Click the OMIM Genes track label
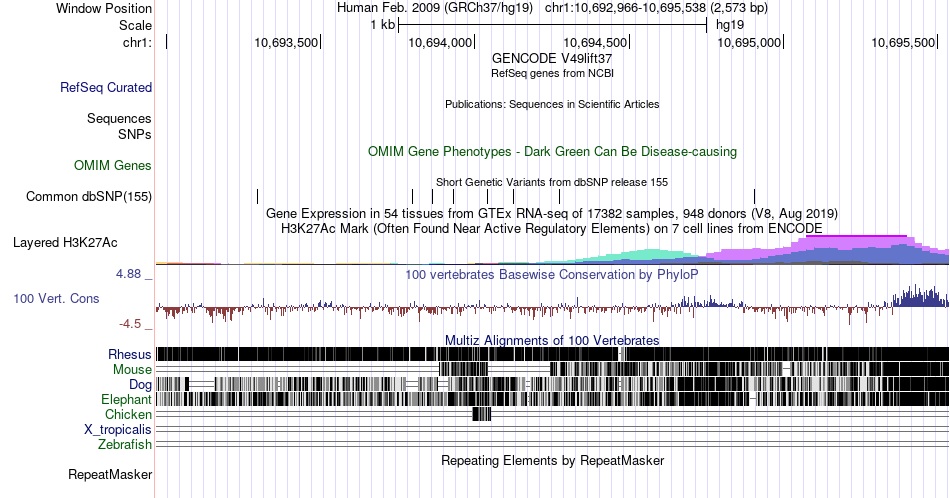This screenshot has width=950, height=498. 113,165
